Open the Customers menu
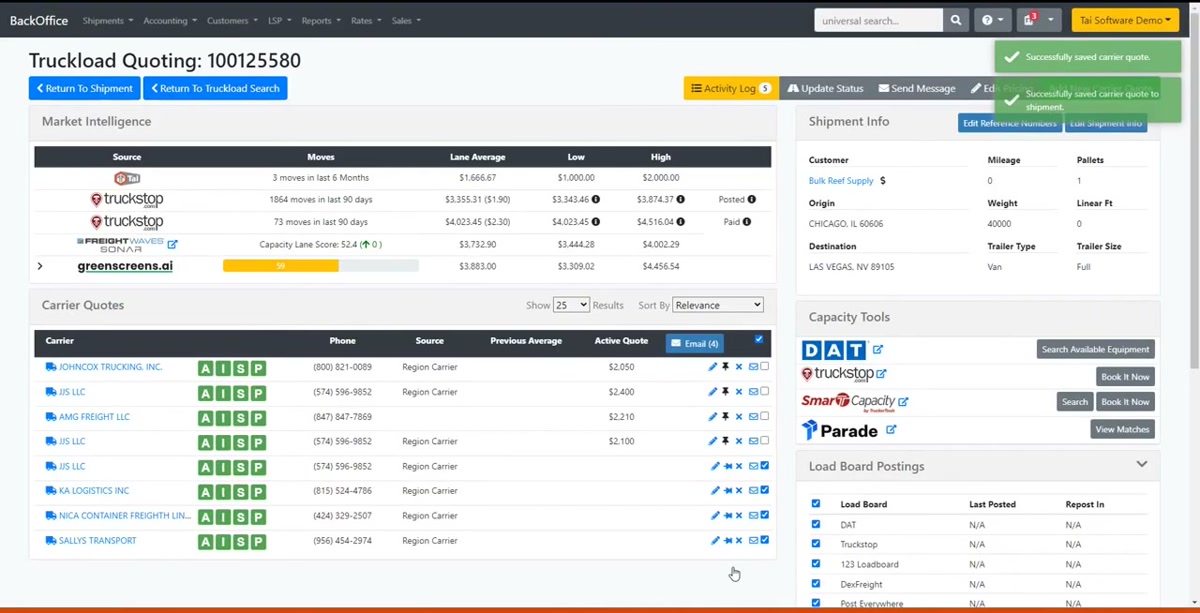This screenshot has height=613, width=1200. (x=232, y=21)
